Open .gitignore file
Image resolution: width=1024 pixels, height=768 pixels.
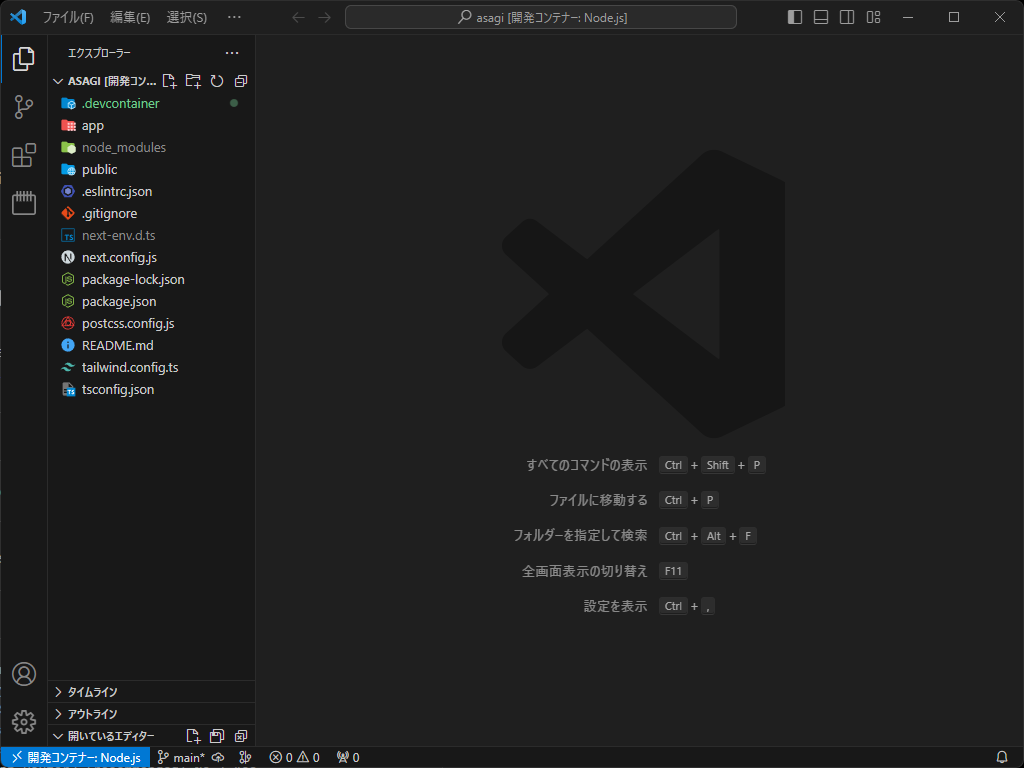coord(150,214)
